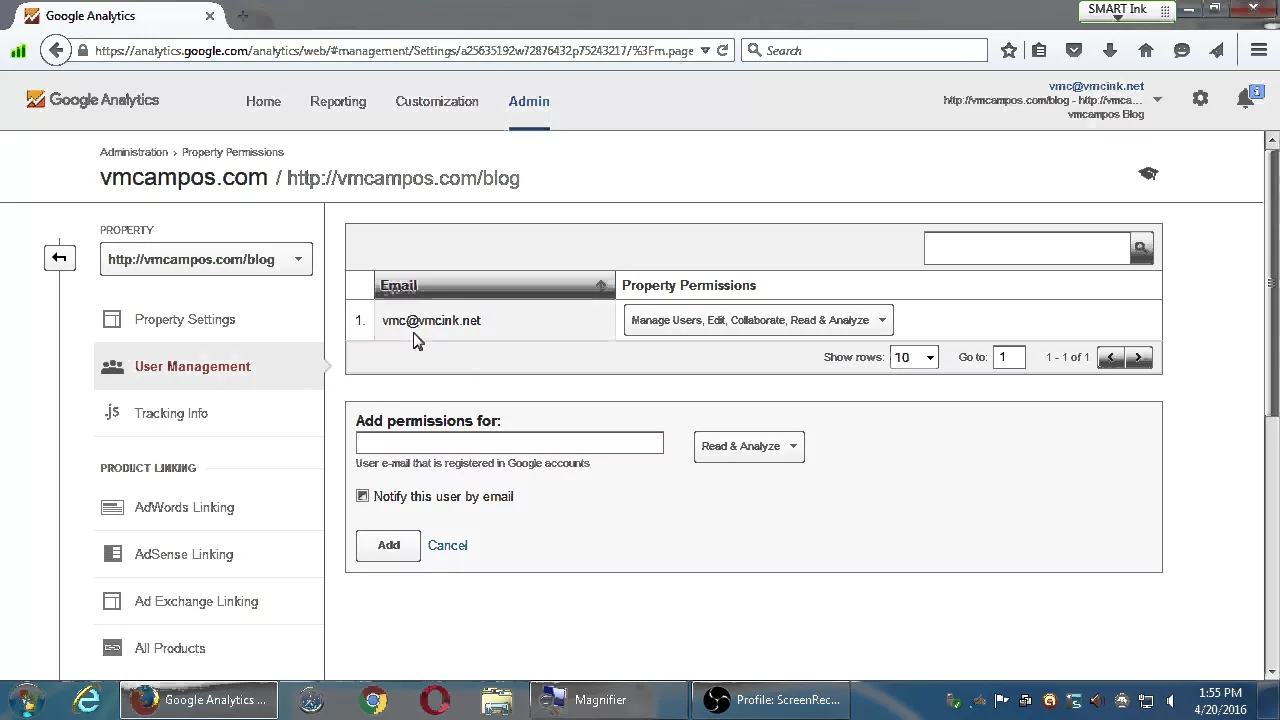Click the Go to page number field
Image resolution: width=1280 pixels, height=720 pixels.
click(1009, 357)
